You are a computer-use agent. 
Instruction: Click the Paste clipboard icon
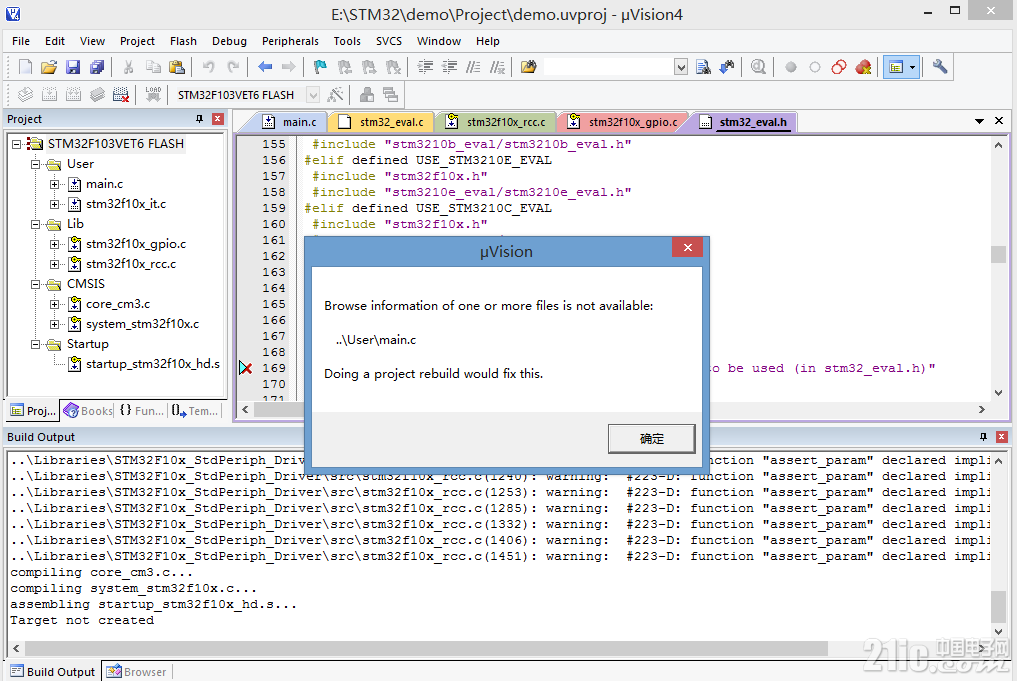[x=176, y=67]
